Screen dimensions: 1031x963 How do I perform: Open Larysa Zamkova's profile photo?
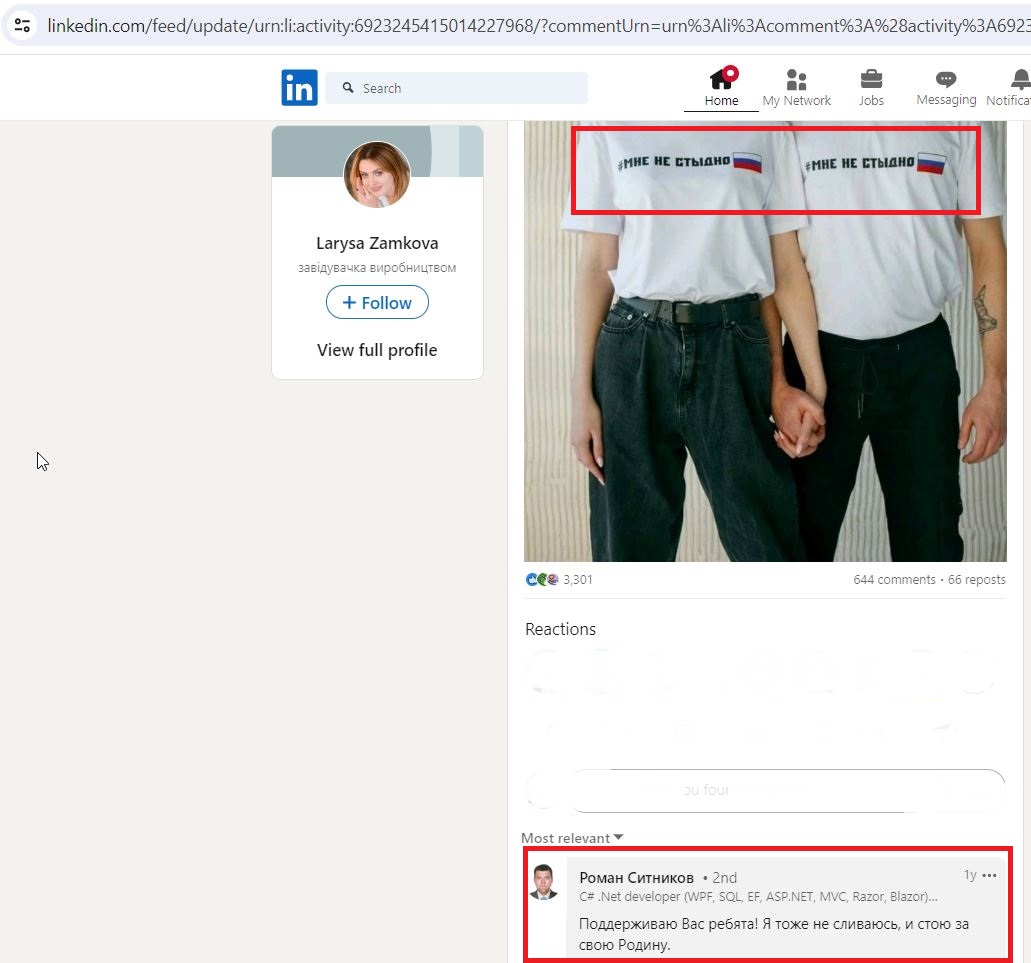coord(377,174)
